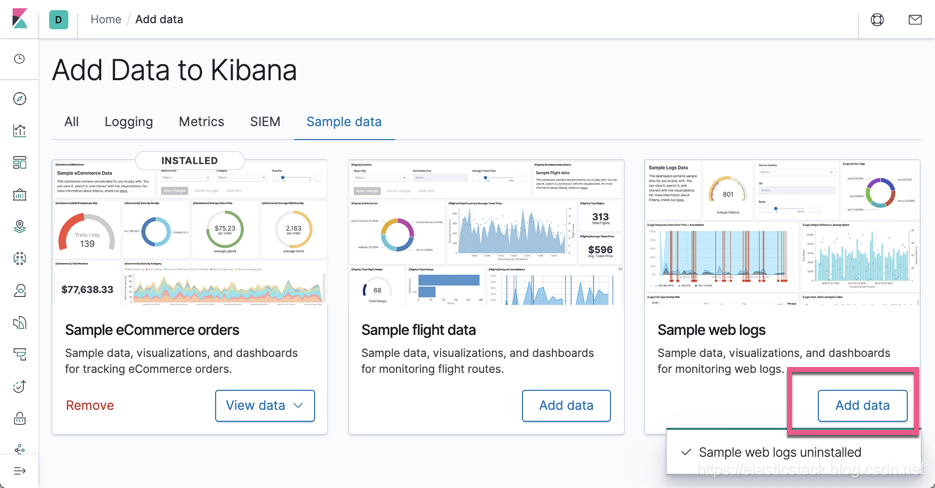Add data for Sample flight data
This screenshot has height=488, width=935.
566,406
